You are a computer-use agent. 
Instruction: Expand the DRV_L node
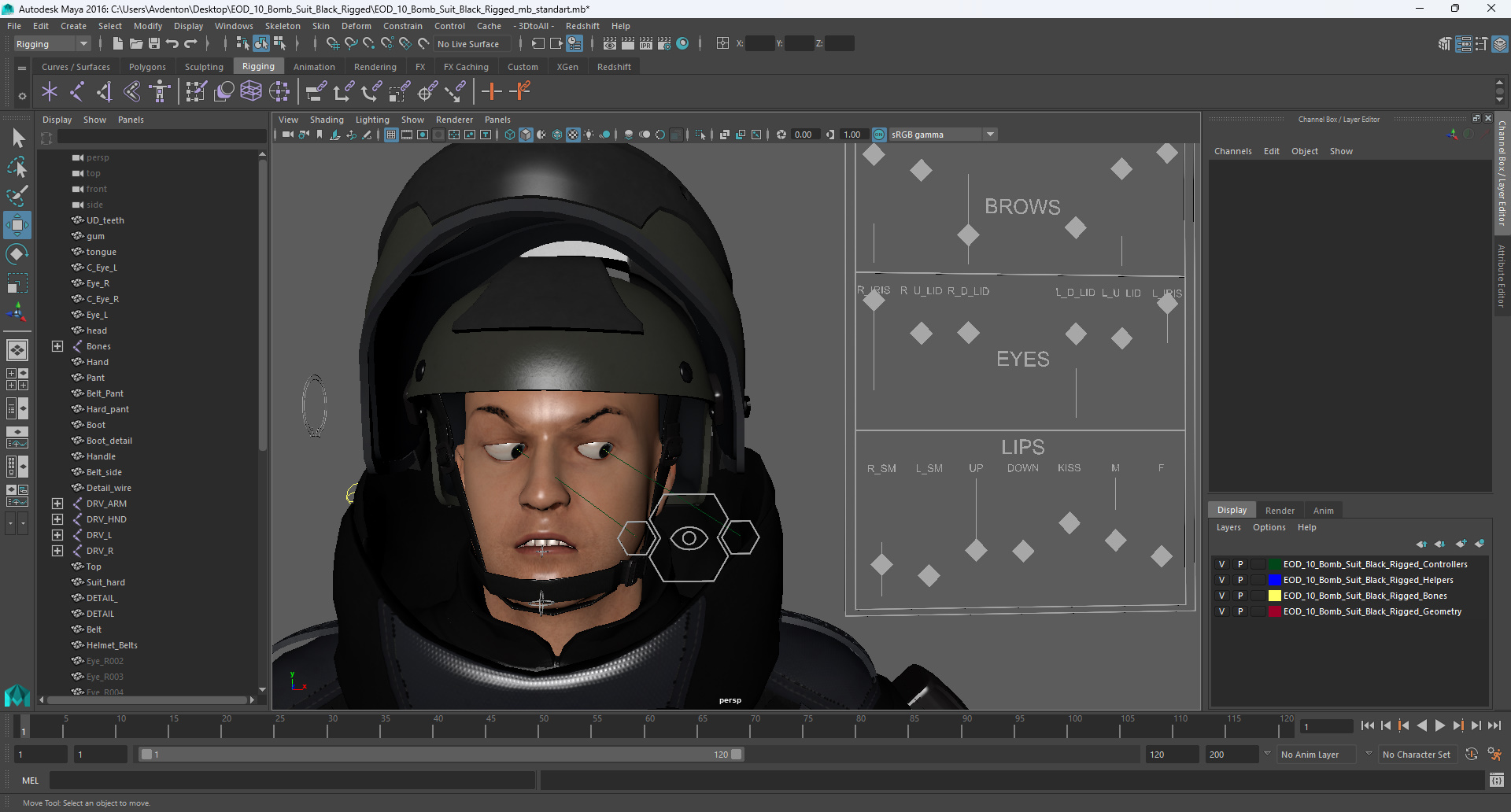click(x=57, y=535)
